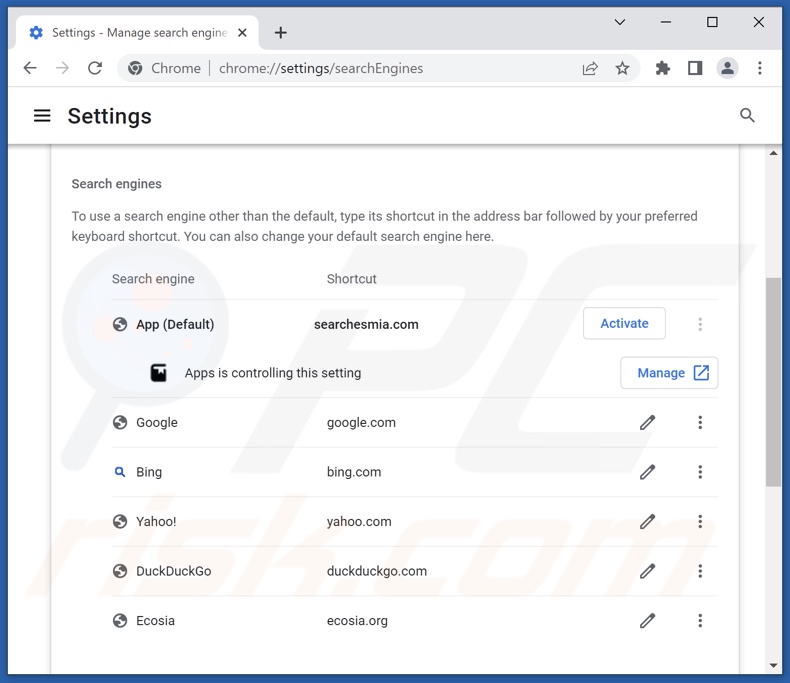This screenshot has width=790, height=683.
Task: Open more actions for Bing row
Action: [x=700, y=472]
